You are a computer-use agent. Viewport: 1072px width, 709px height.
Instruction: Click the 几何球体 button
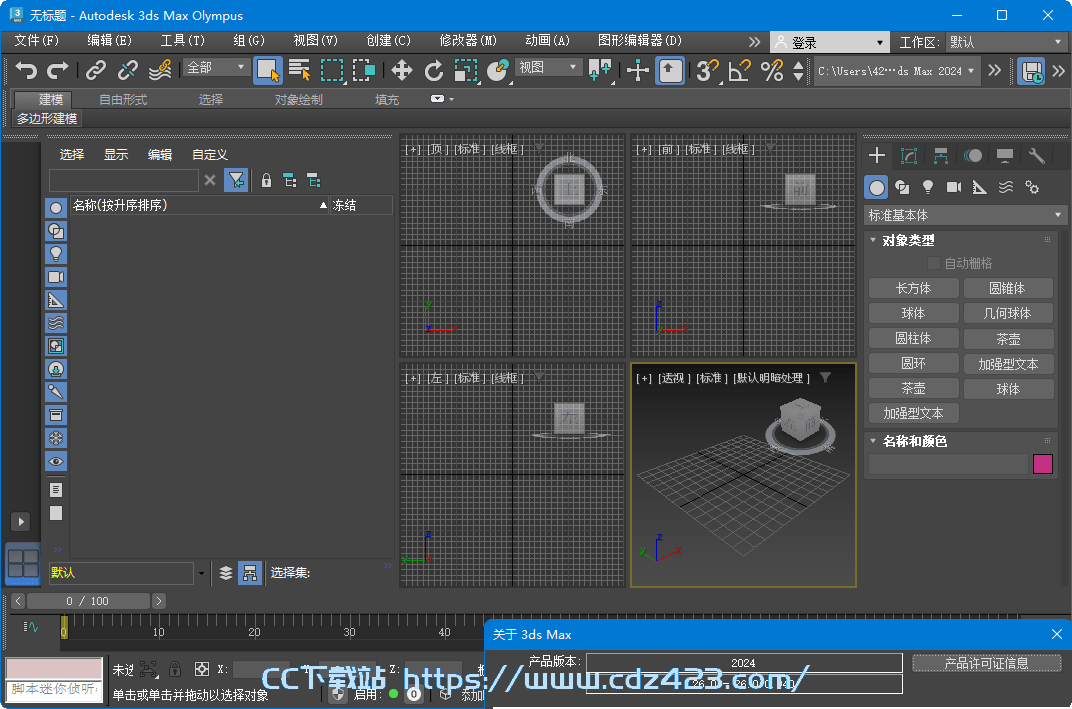click(1008, 314)
